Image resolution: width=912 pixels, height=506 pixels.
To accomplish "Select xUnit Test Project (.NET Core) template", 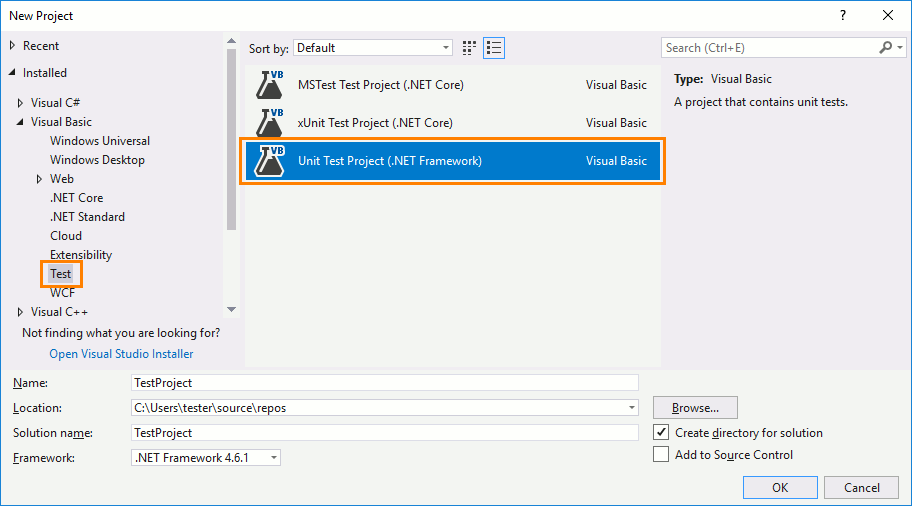I will click(453, 123).
